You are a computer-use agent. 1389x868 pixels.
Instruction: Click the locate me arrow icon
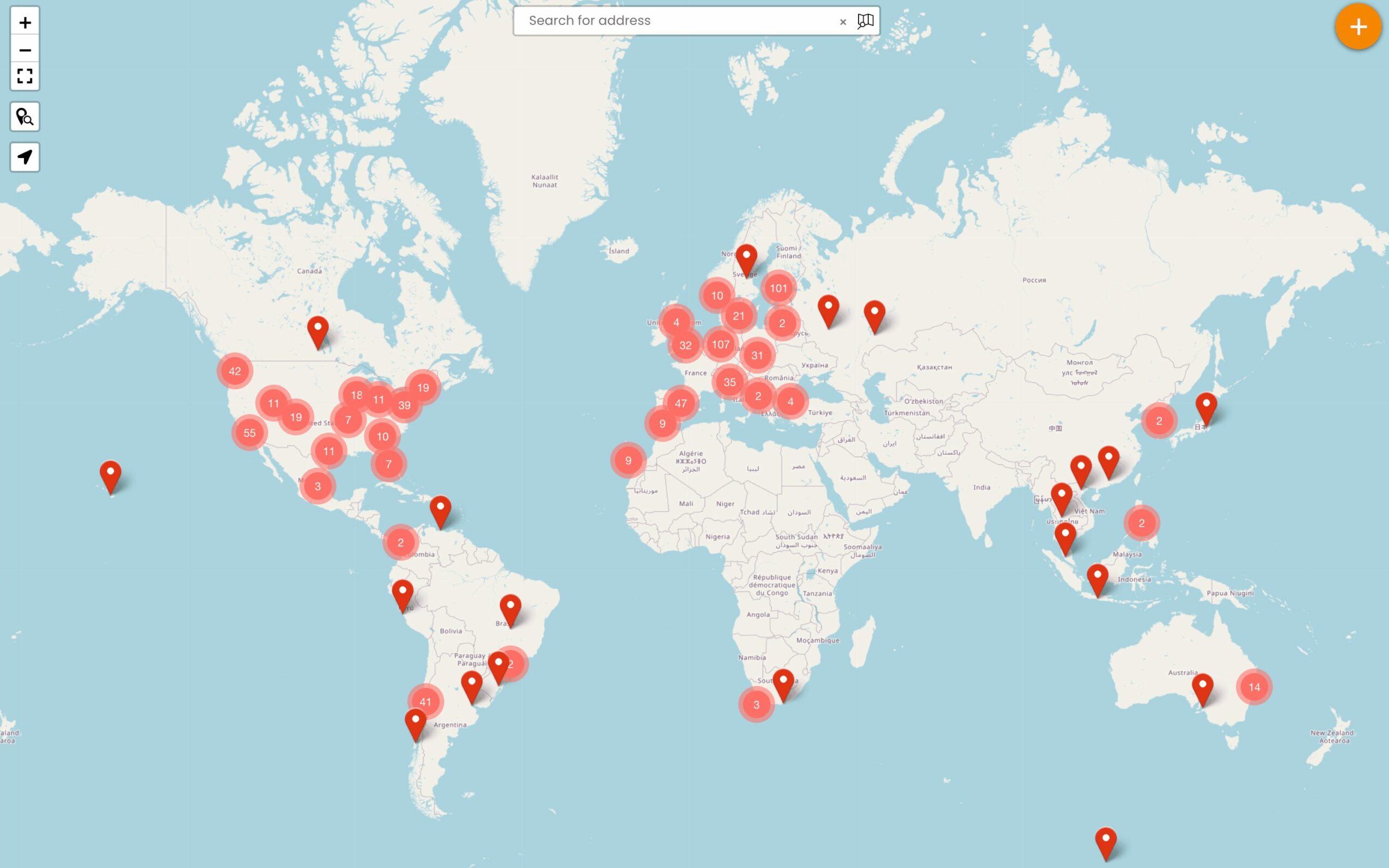25,157
